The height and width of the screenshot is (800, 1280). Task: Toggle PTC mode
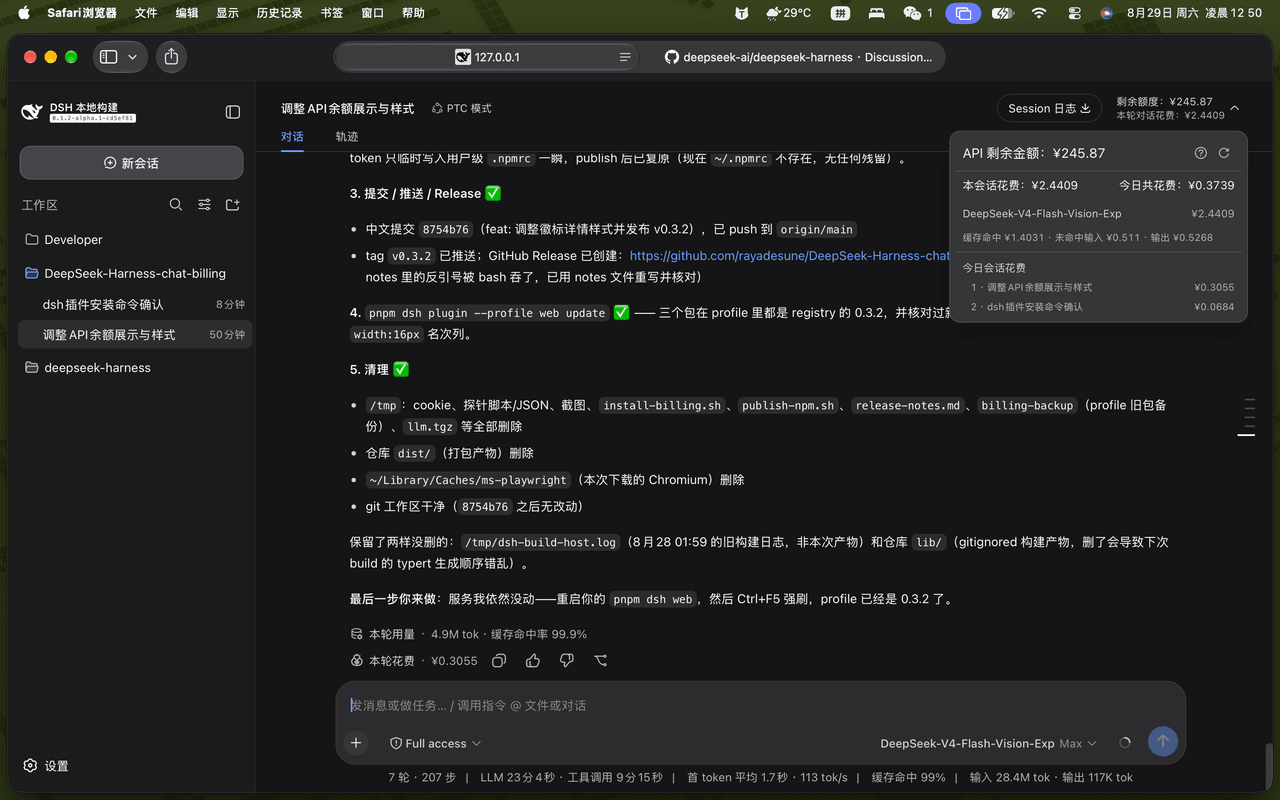pos(462,108)
